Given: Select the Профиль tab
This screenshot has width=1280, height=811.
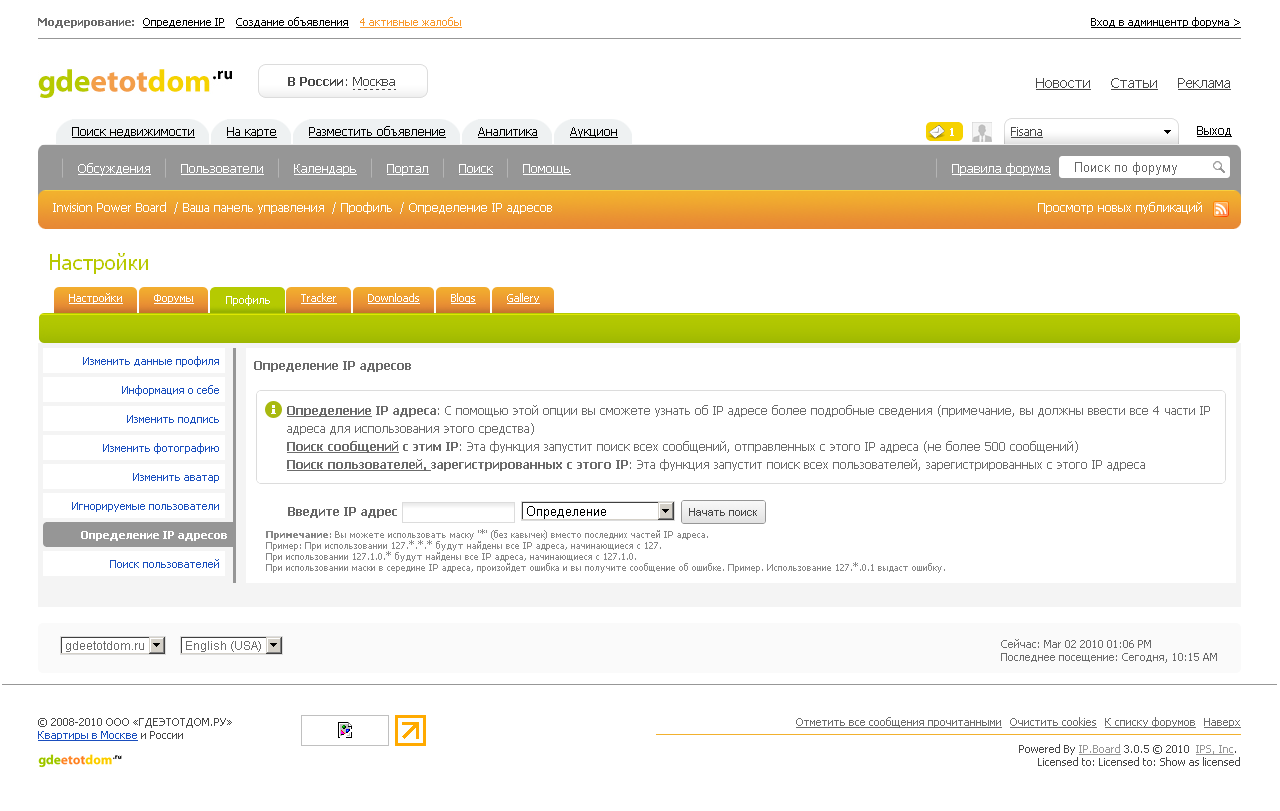Looking at the screenshot, I should 247,299.
